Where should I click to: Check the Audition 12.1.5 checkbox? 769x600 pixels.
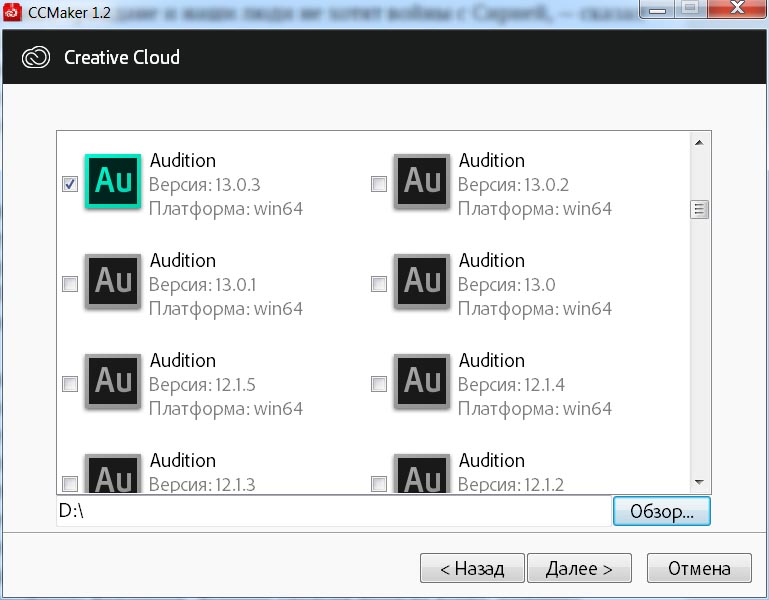click(70, 384)
